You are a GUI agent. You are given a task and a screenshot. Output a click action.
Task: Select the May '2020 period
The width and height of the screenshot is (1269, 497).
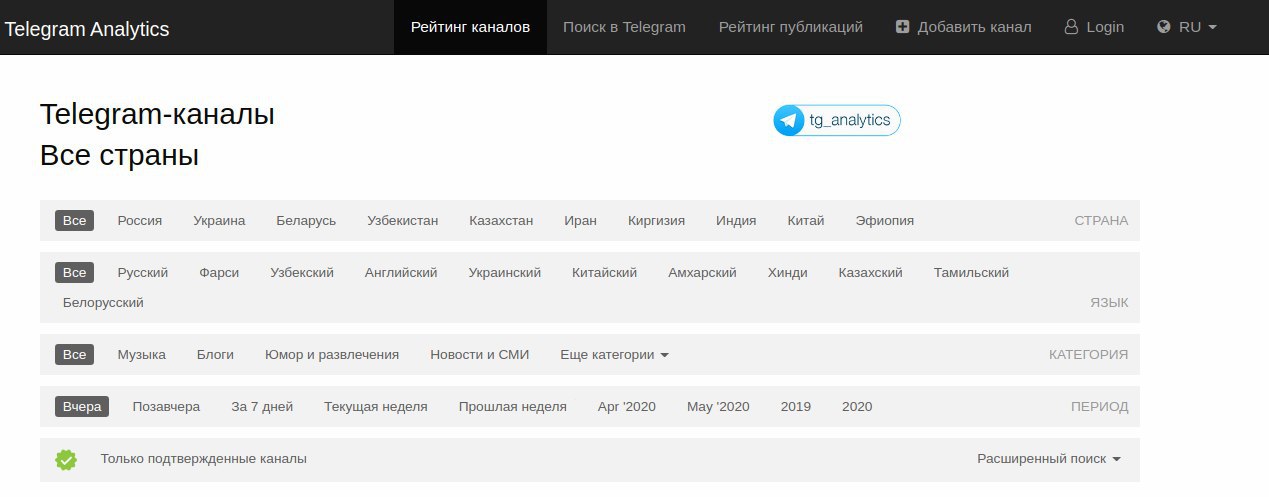tap(718, 406)
